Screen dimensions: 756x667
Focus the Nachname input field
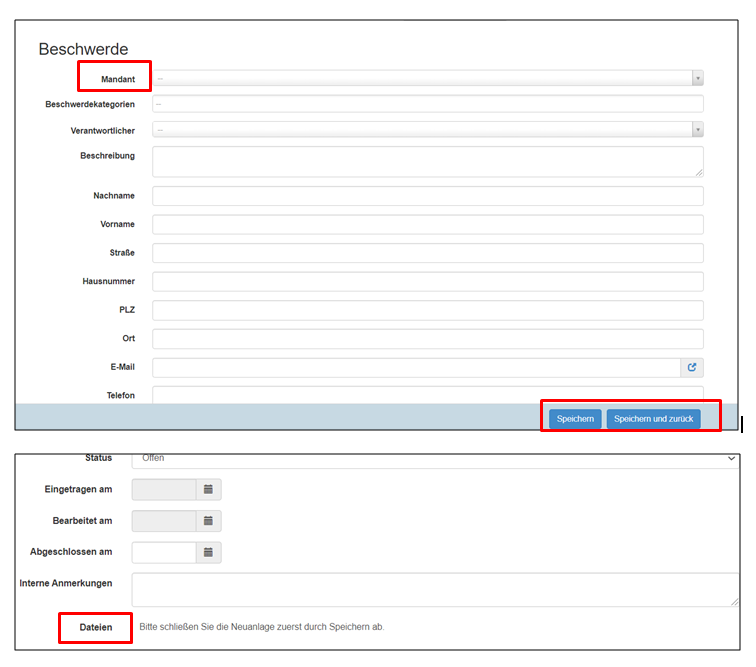coord(427,196)
